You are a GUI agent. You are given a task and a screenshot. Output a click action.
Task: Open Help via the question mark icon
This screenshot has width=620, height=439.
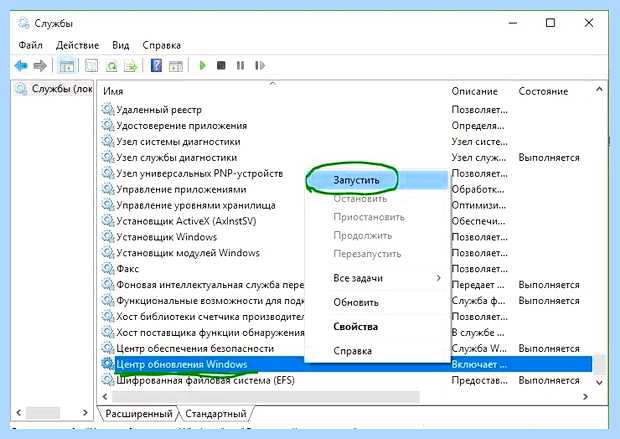pos(156,65)
